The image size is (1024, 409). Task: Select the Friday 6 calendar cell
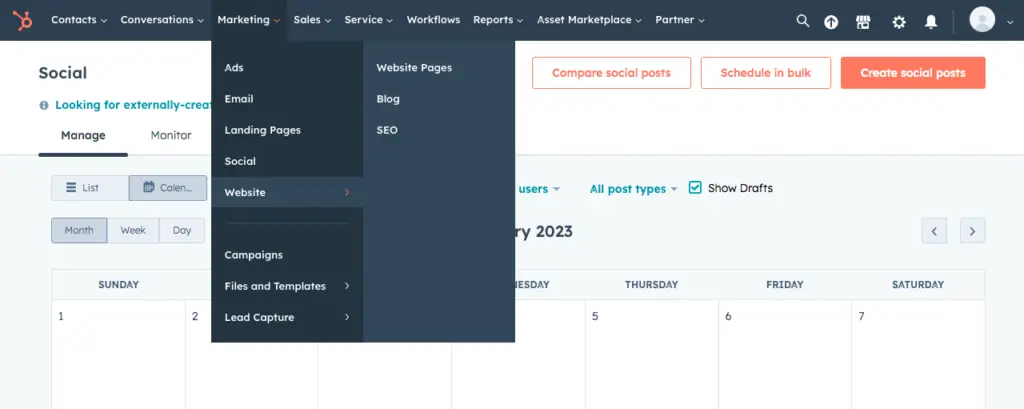tap(785, 354)
